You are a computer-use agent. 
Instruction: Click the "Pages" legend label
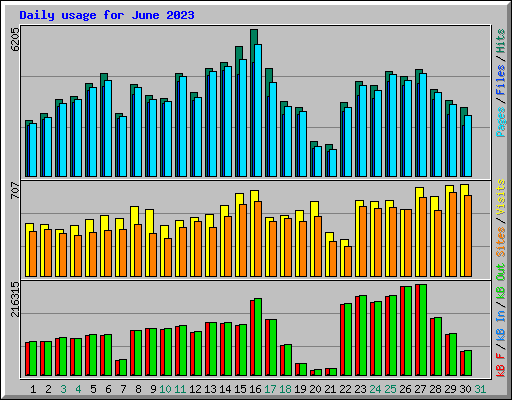click(x=501, y=122)
